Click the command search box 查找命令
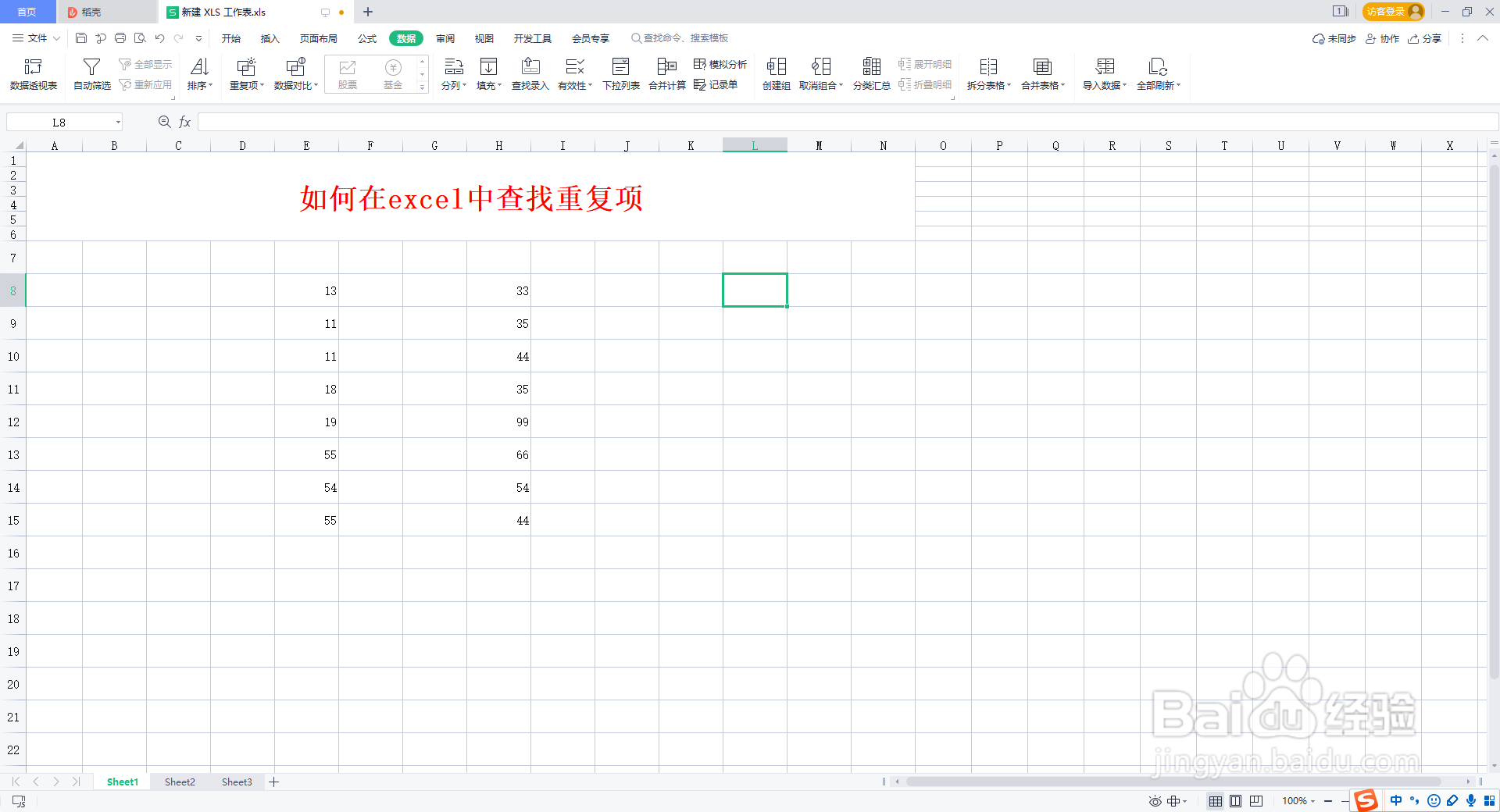Viewport: 1500px width, 812px height. pyautogui.click(x=680, y=38)
